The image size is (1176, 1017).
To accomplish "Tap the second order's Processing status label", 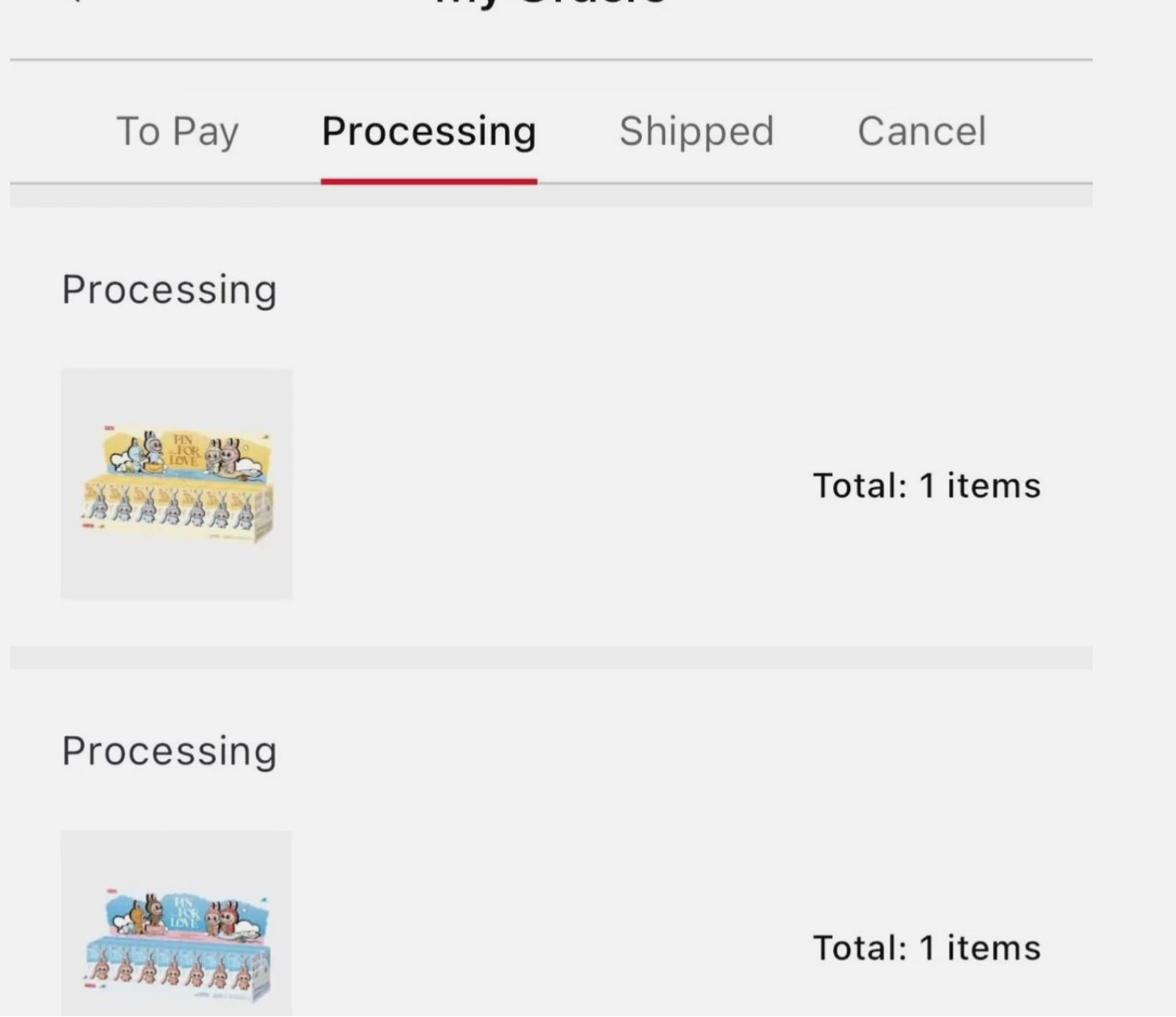I will coord(169,751).
